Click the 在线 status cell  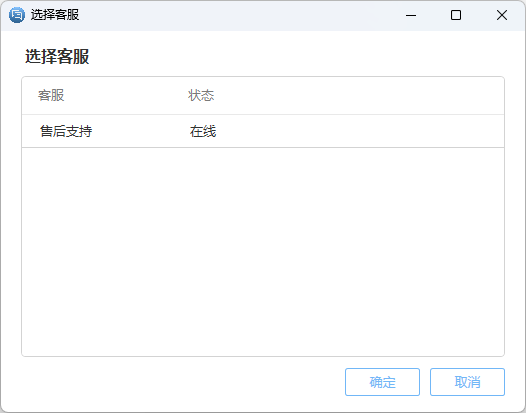[203, 131]
